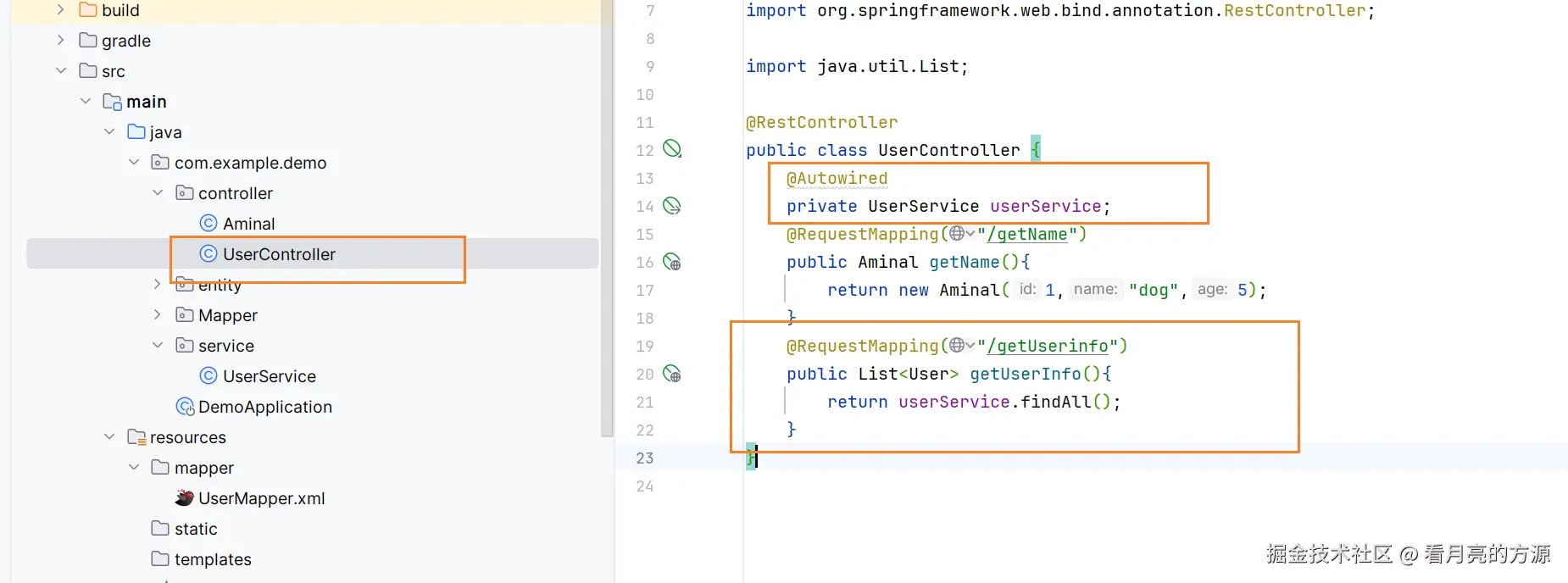This screenshot has height=583, width=1568.
Task: Click the getUserInfo method name
Action: (x=1026, y=374)
